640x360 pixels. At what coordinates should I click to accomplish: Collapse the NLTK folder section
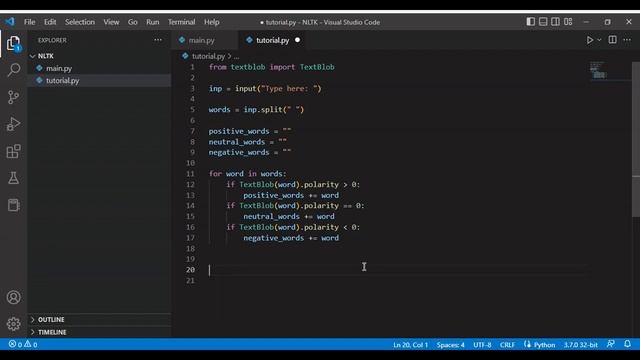tap(99, 56)
